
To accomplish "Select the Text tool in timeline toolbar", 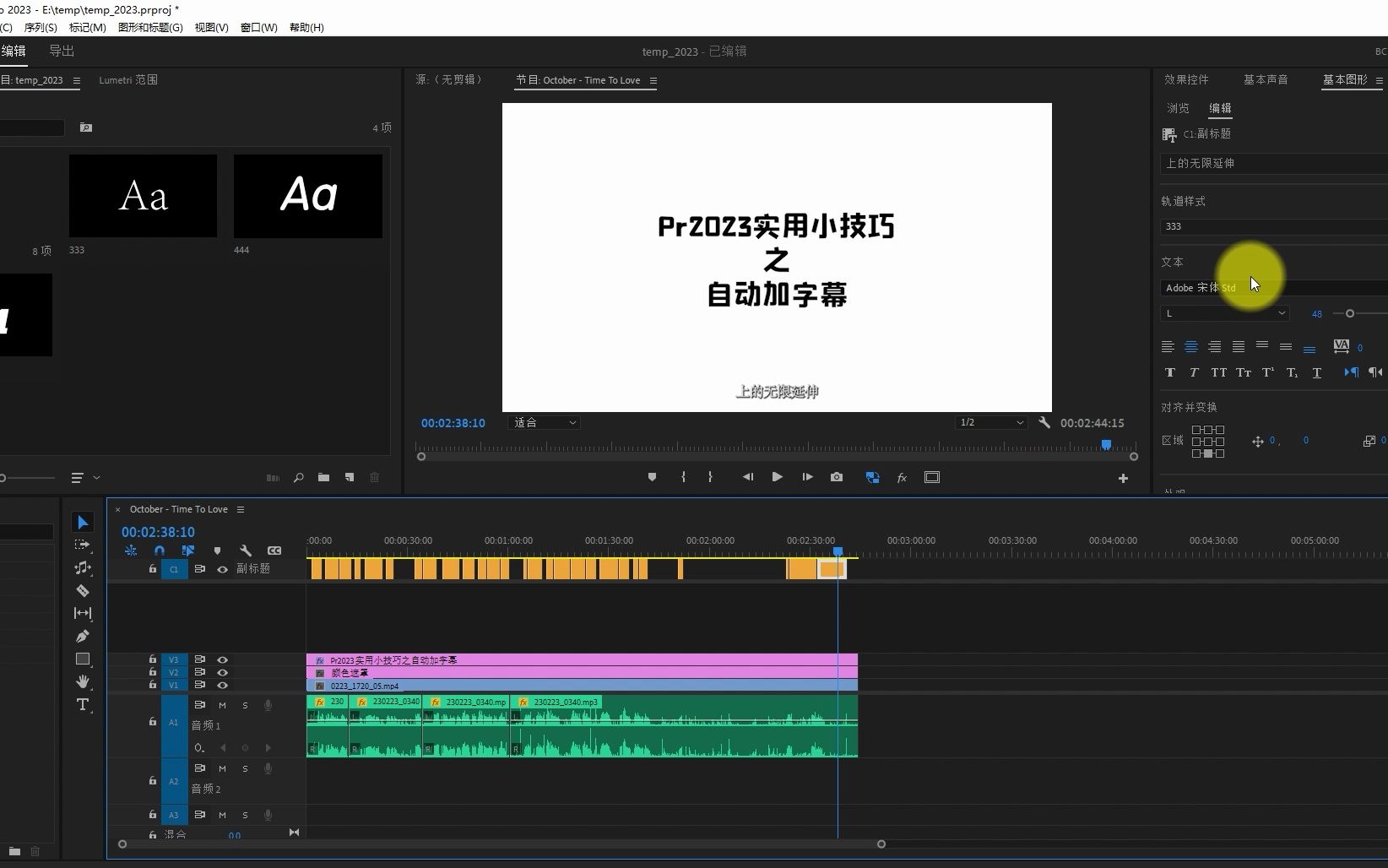I will pyautogui.click(x=83, y=705).
